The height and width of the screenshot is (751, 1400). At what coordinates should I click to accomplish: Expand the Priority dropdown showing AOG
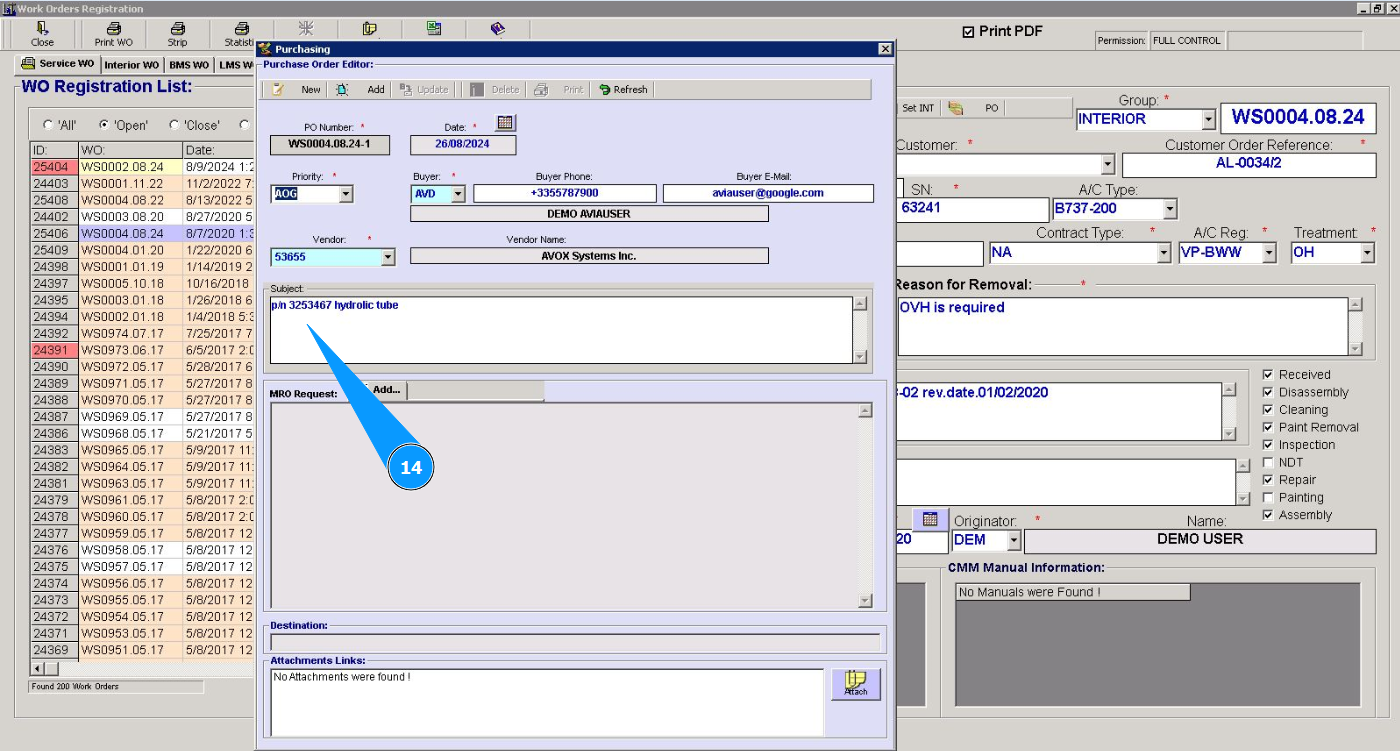pyautogui.click(x=345, y=194)
